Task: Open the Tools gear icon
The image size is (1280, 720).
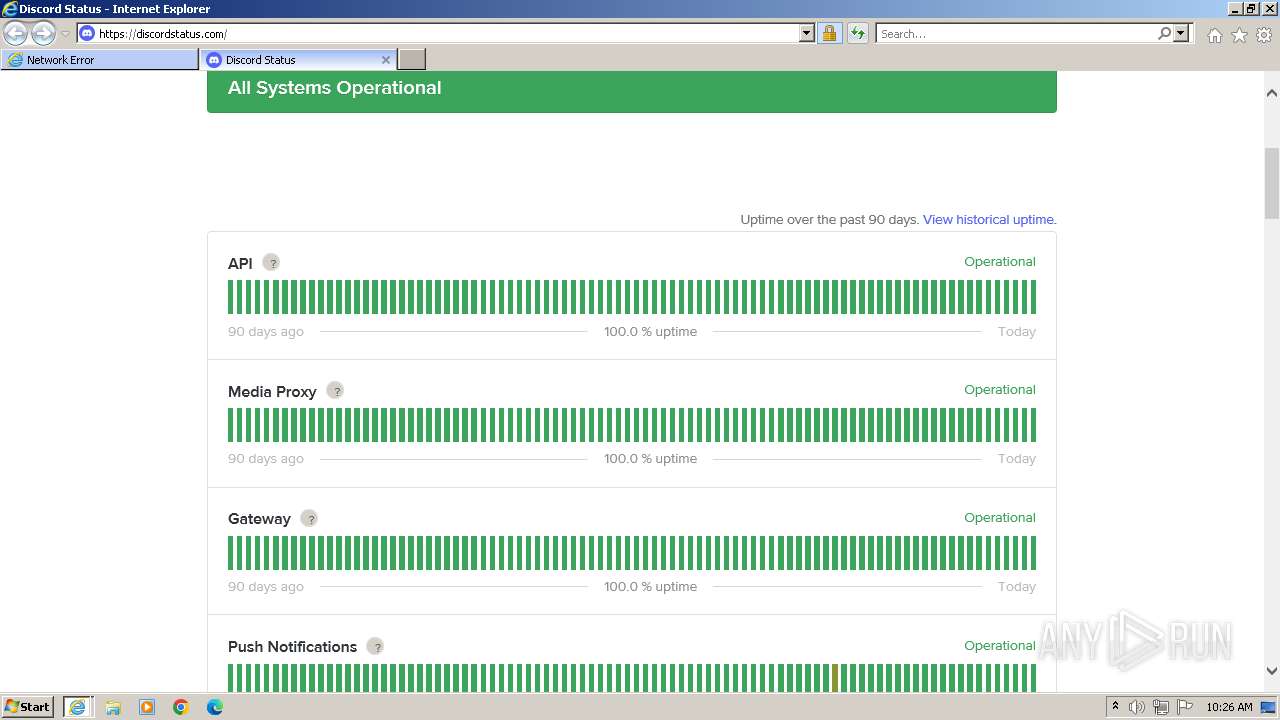Action: tap(1264, 35)
